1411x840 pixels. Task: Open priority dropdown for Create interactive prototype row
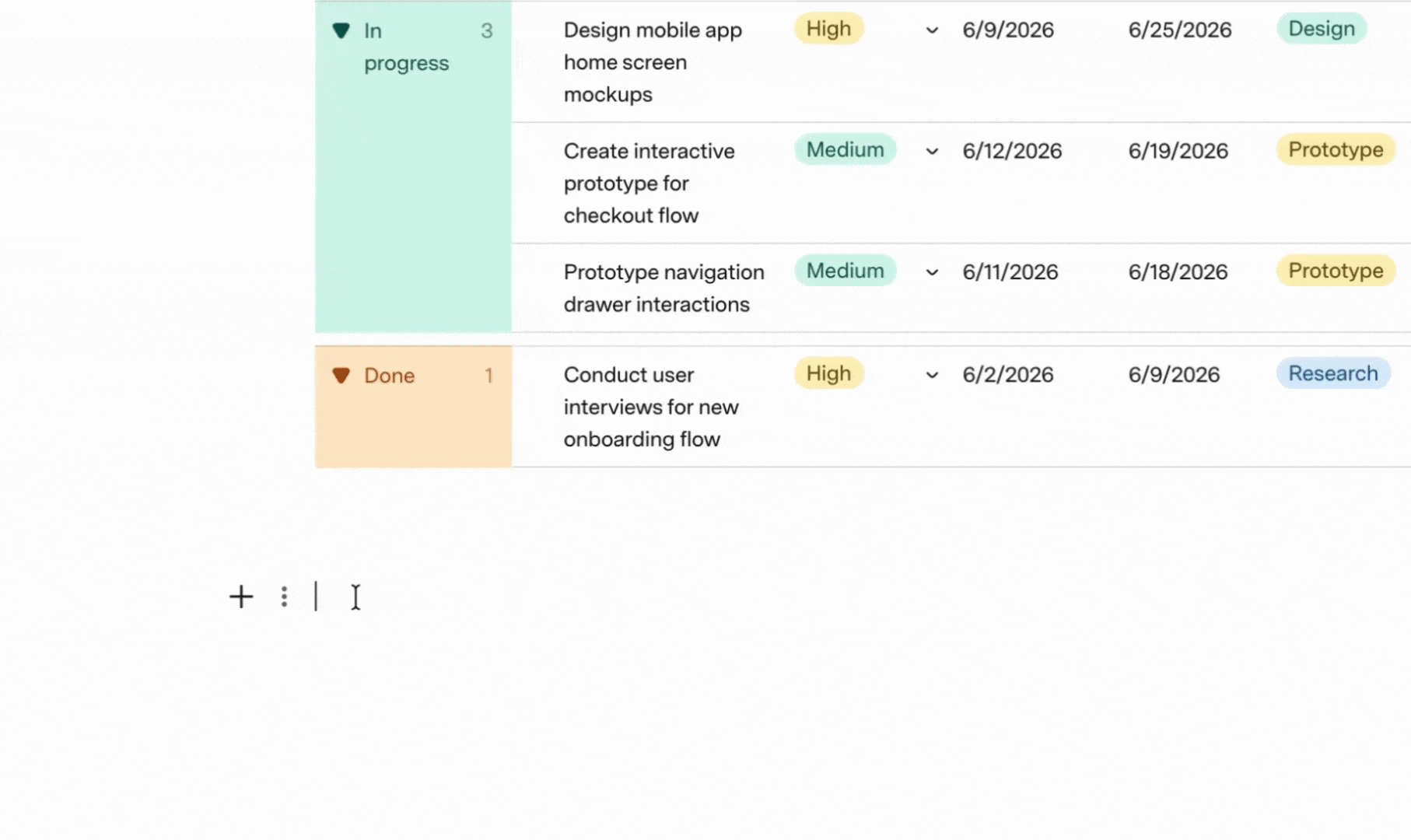932,151
